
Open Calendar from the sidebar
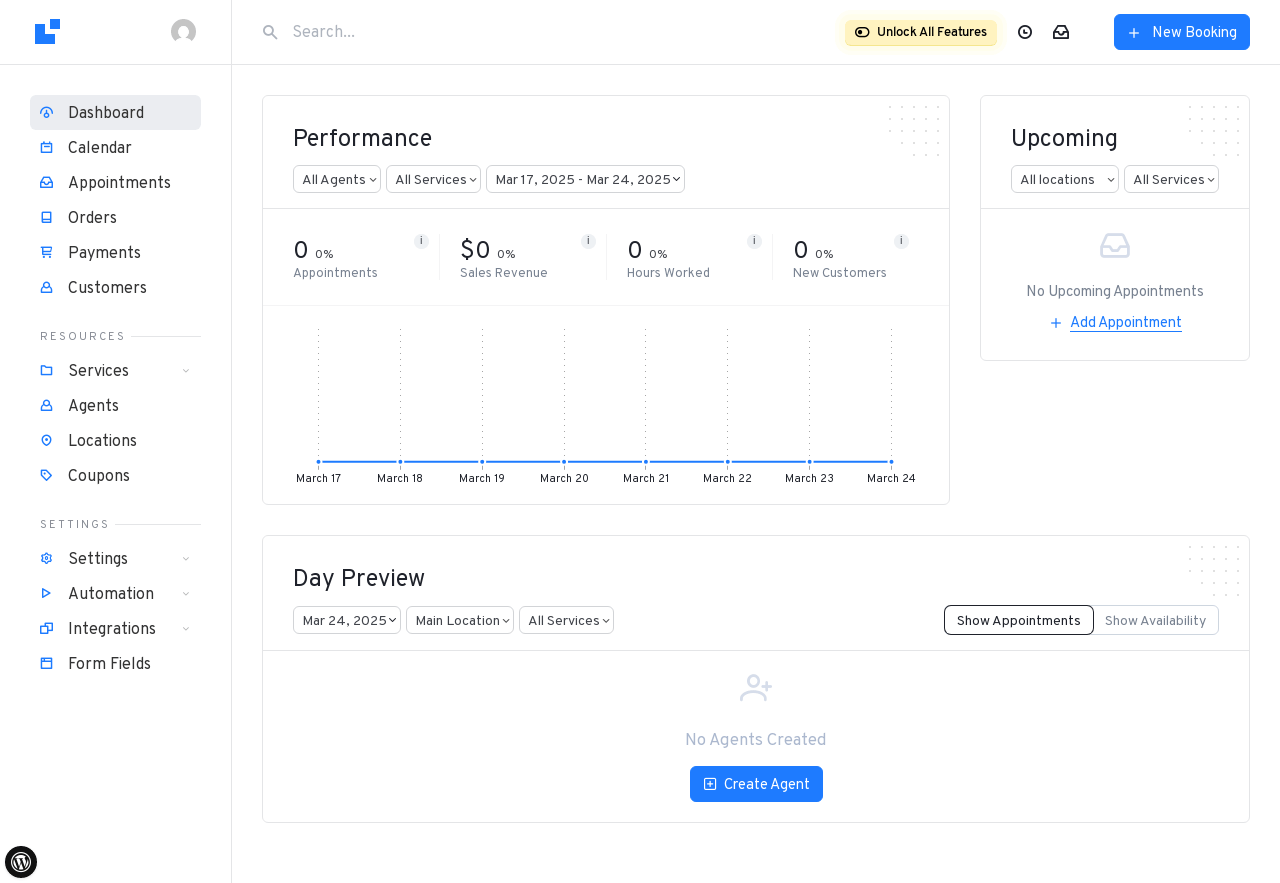(99, 148)
